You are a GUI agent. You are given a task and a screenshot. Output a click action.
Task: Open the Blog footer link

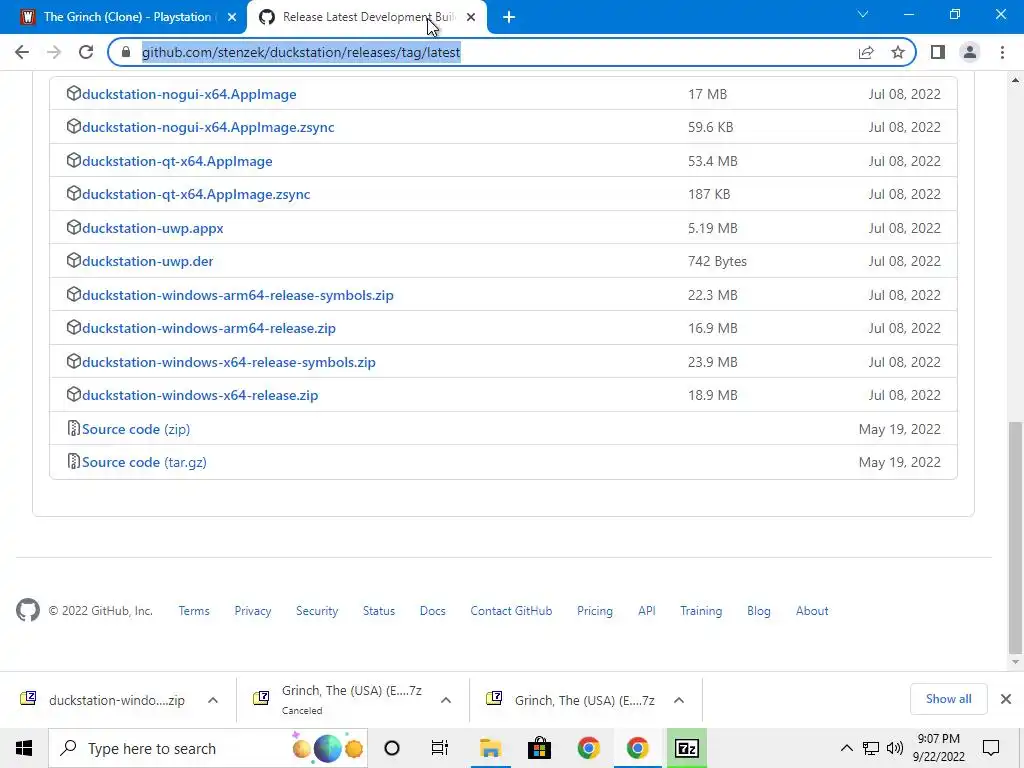click(x=759, y=611)
